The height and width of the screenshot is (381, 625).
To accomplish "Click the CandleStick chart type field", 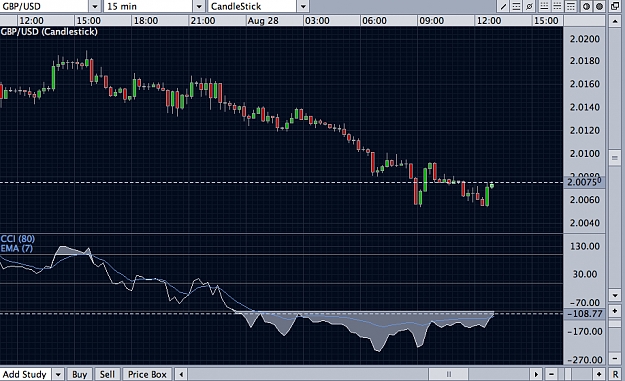I will point(253,6).
